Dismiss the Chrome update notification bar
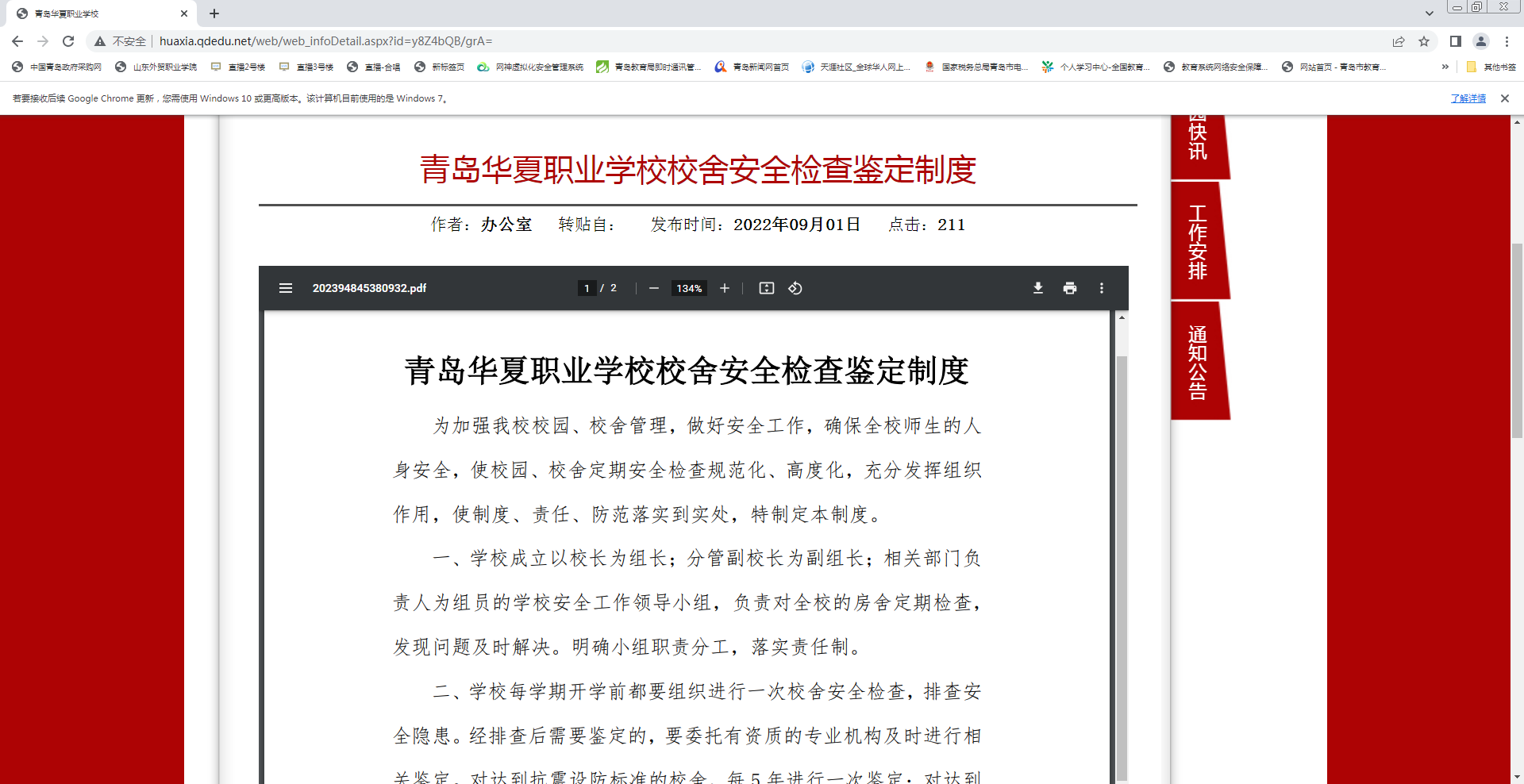 [x=1505, y=98]
